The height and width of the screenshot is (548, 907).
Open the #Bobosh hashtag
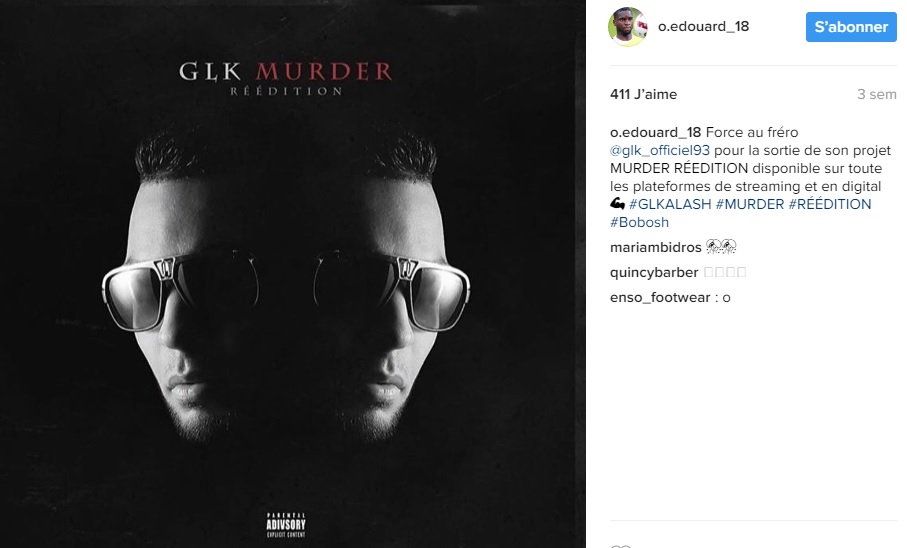pos(639,222)
